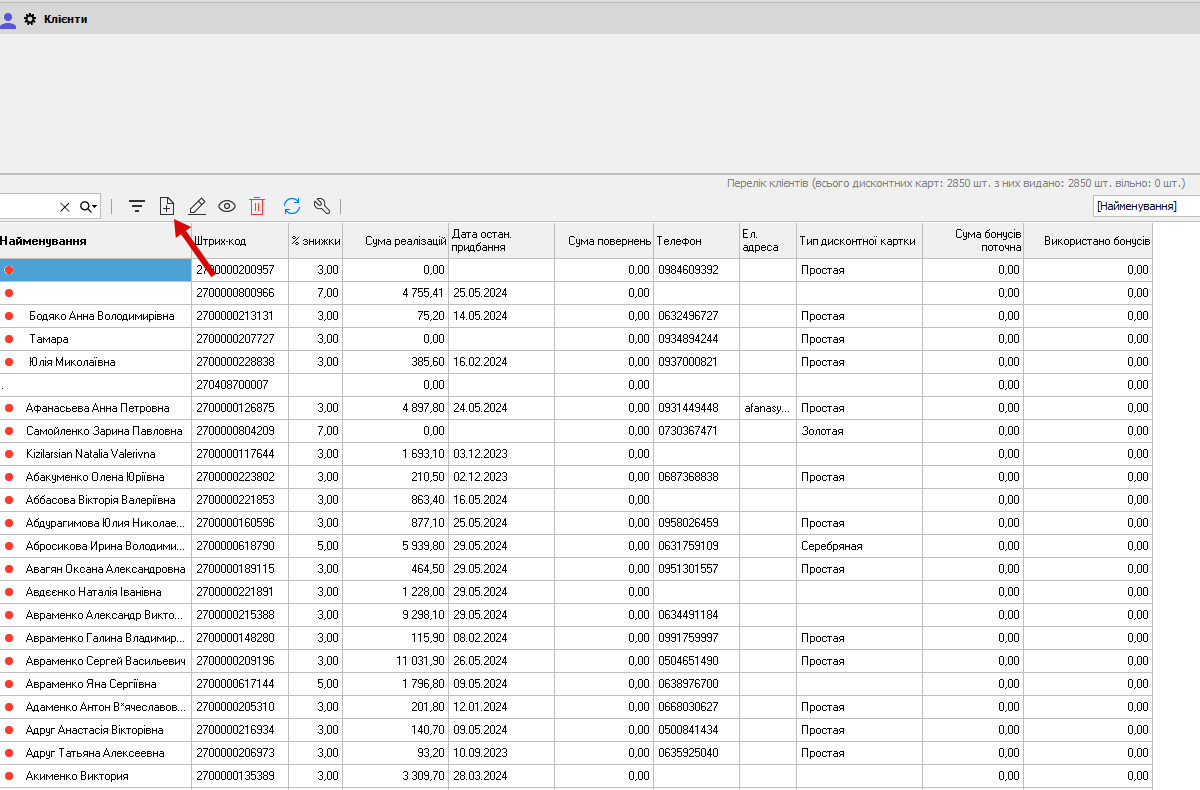Click the Тип дисконтної картки column header
The image size is (1200, 790).
pyautogui.click(x=858, y=241)
